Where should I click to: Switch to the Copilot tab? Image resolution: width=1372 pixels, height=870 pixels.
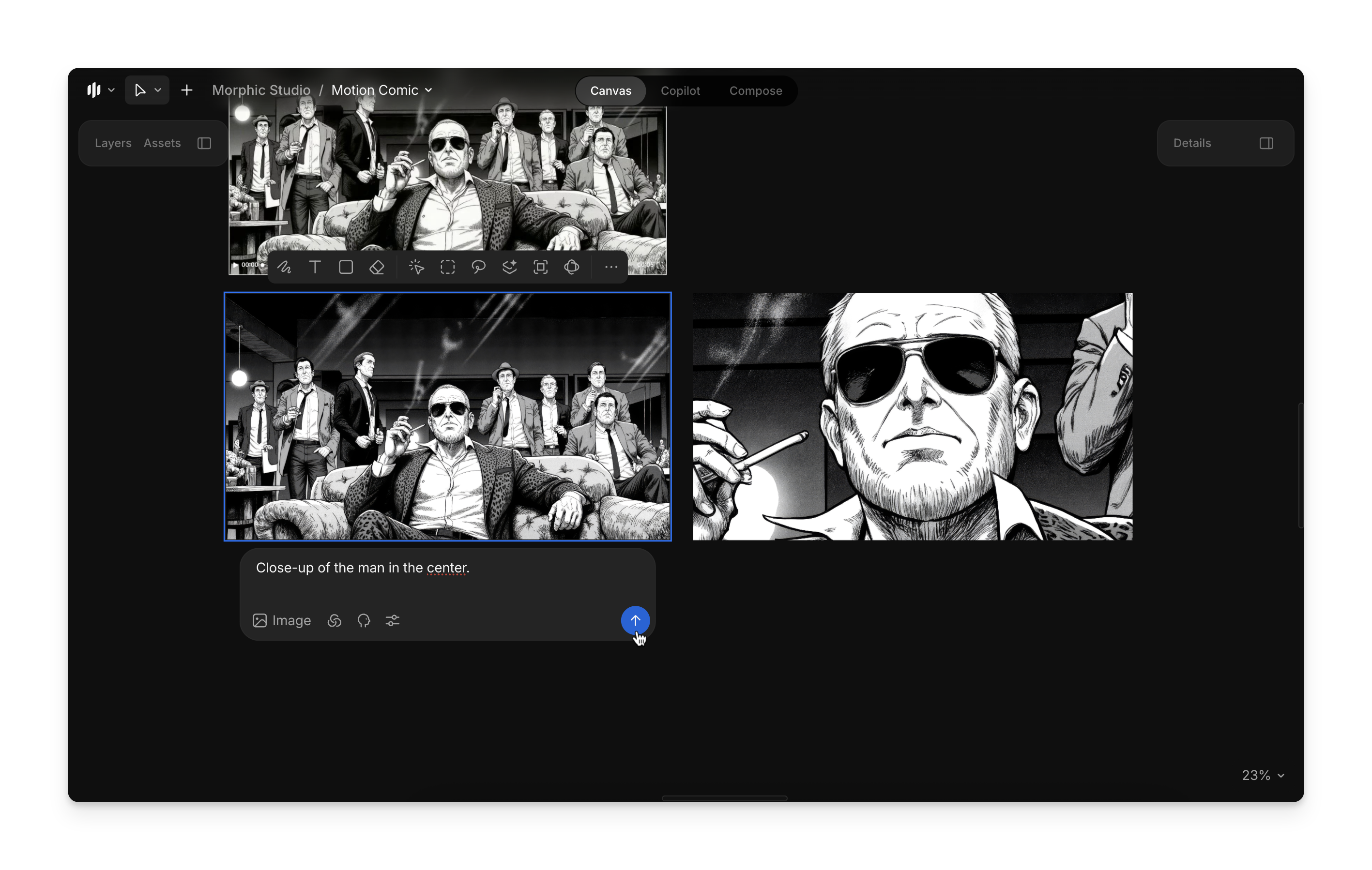(x=680, y=91)
